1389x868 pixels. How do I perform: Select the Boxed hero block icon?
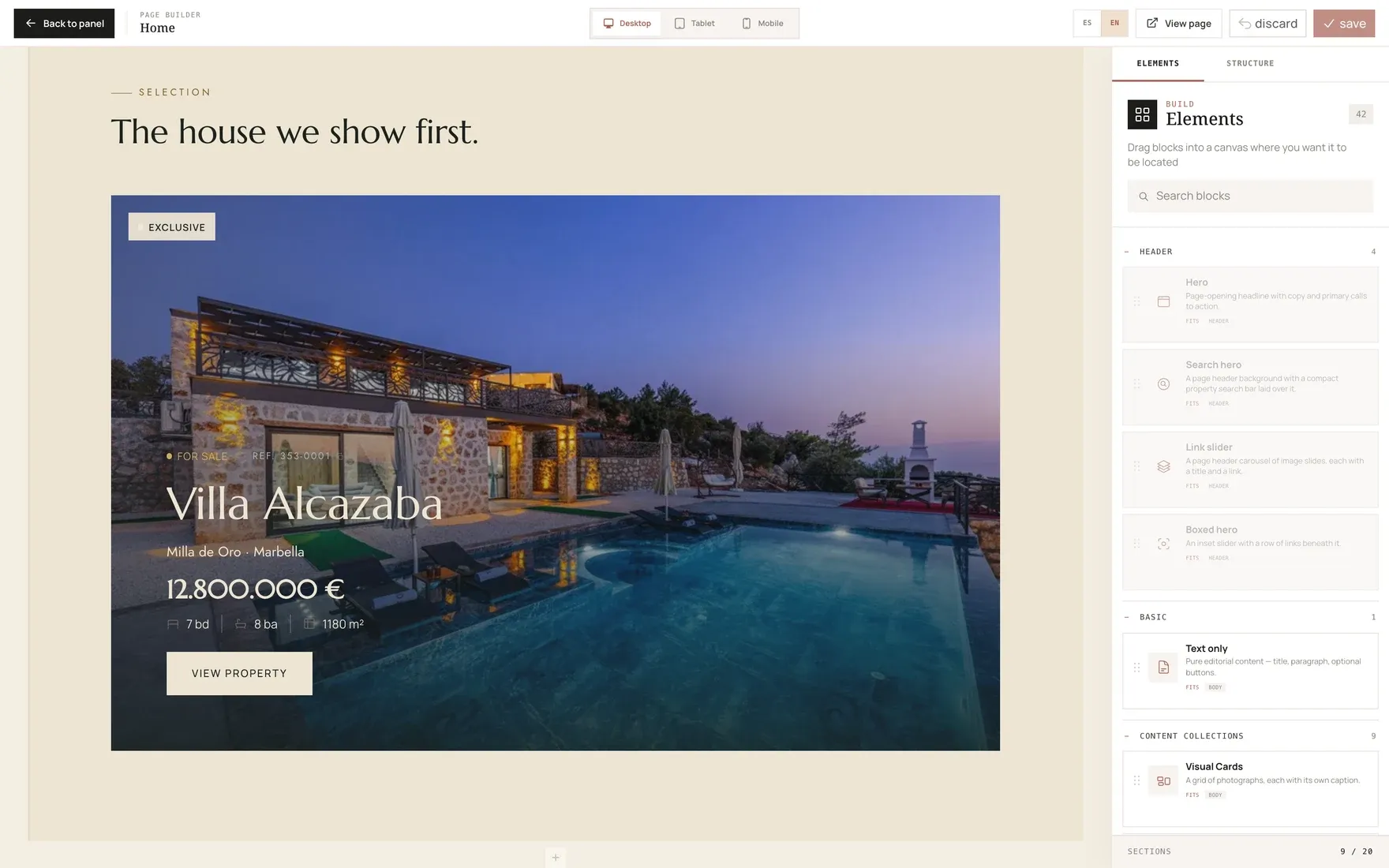pos(1163,544)
